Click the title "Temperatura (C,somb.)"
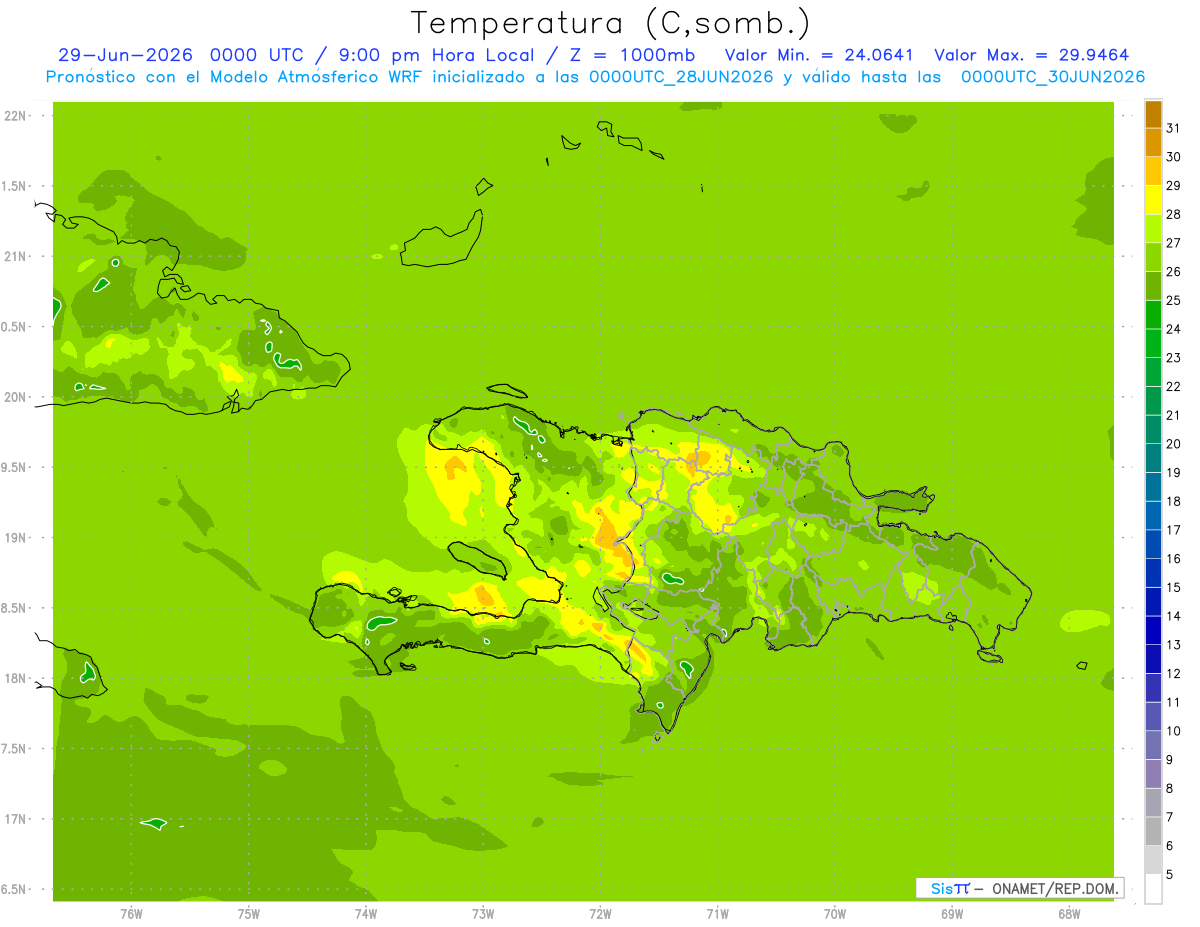The width and height of the screenshot is (1200, 927). click(609, 23)
